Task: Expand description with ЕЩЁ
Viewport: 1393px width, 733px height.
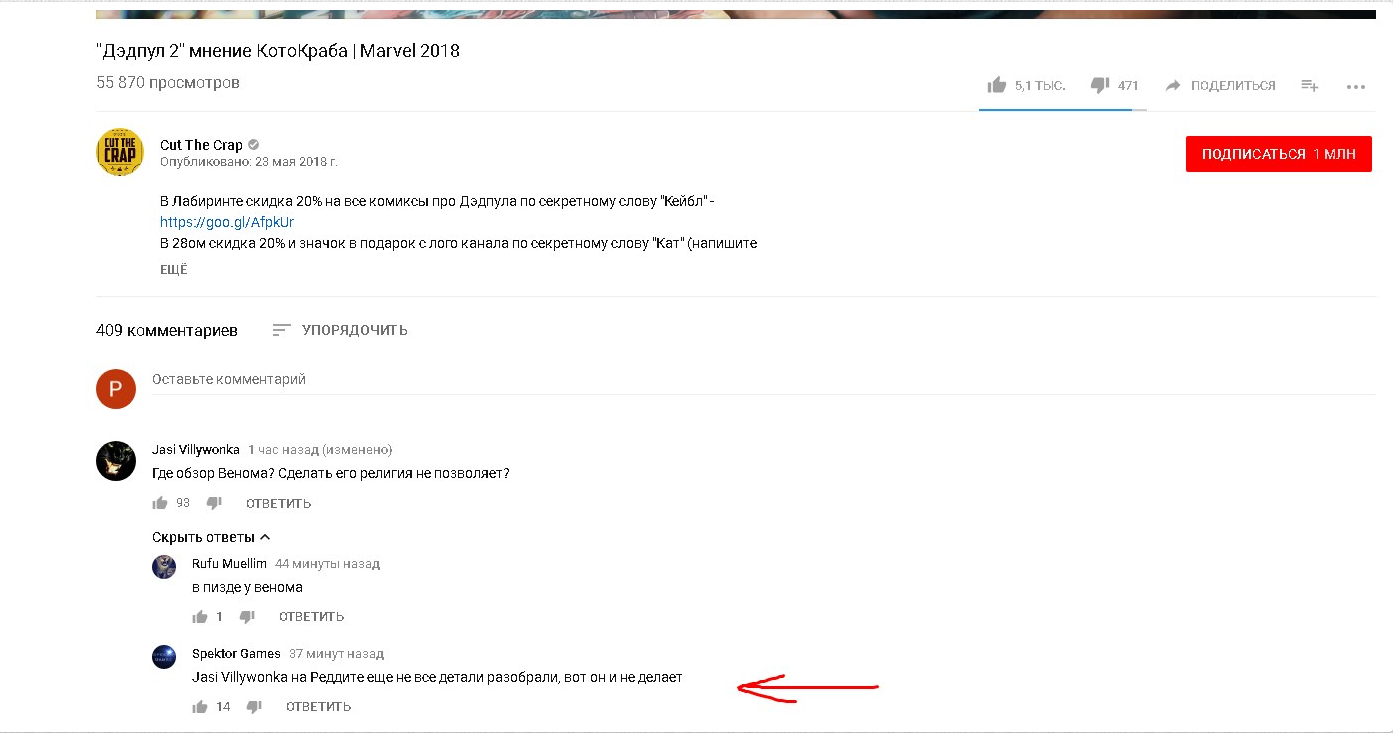Action: click(x=173, y=270)
